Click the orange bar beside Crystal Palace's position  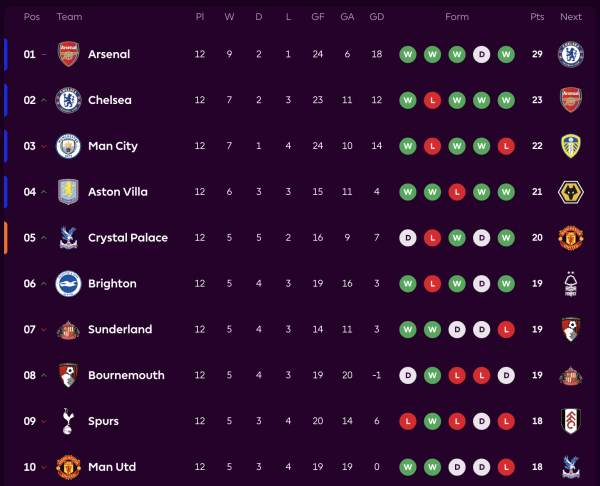(5, 238)
